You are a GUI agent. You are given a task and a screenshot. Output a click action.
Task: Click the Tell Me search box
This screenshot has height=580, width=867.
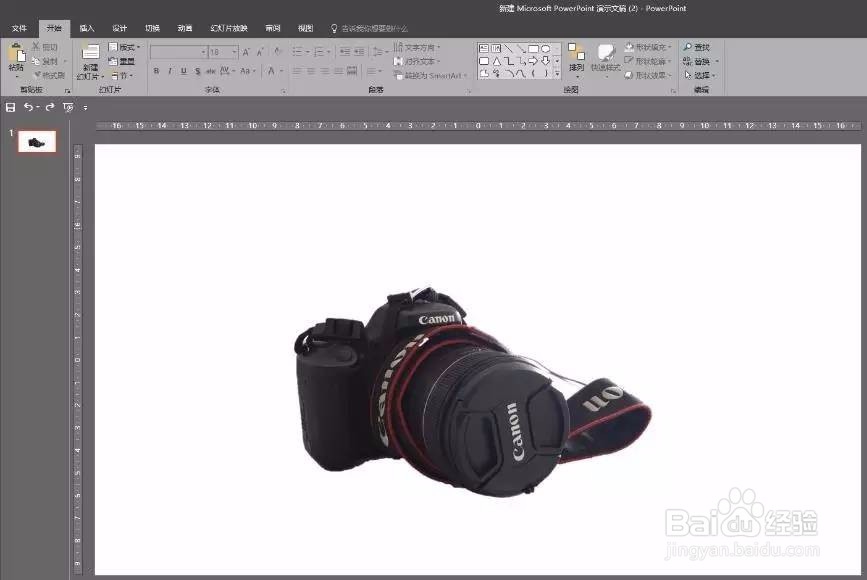coord(369,28)
